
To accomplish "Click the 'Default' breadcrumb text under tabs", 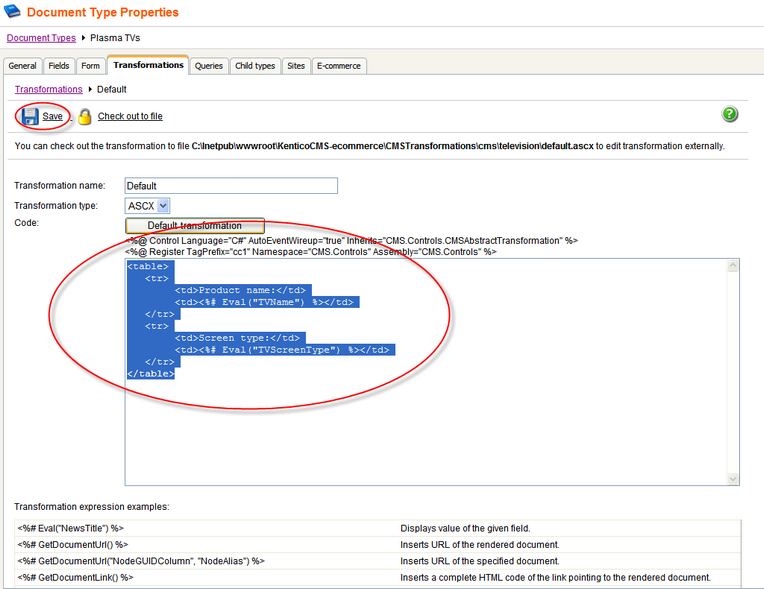I will 112,89.
